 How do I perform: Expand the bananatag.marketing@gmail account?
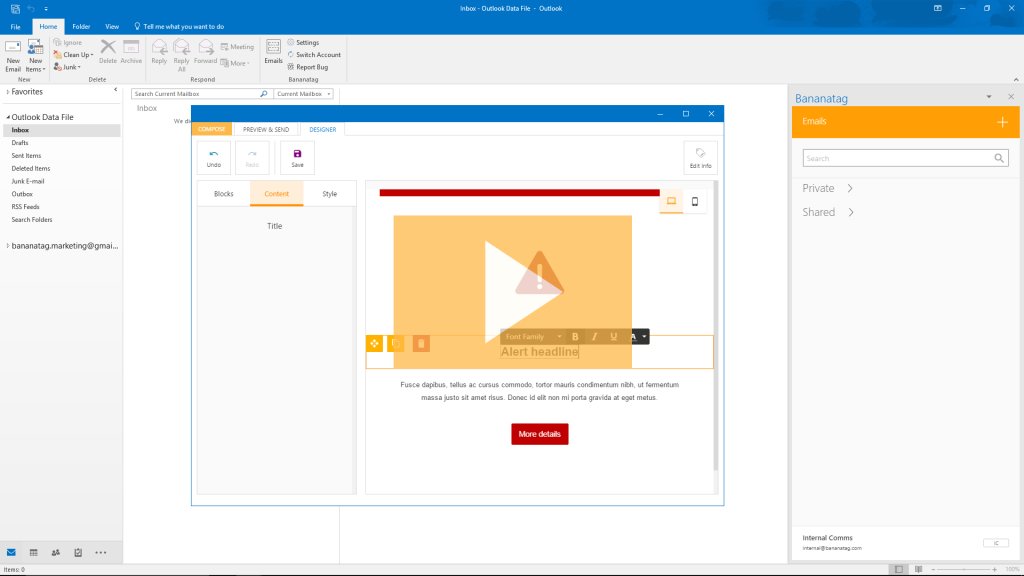click(x=8, y=246)
